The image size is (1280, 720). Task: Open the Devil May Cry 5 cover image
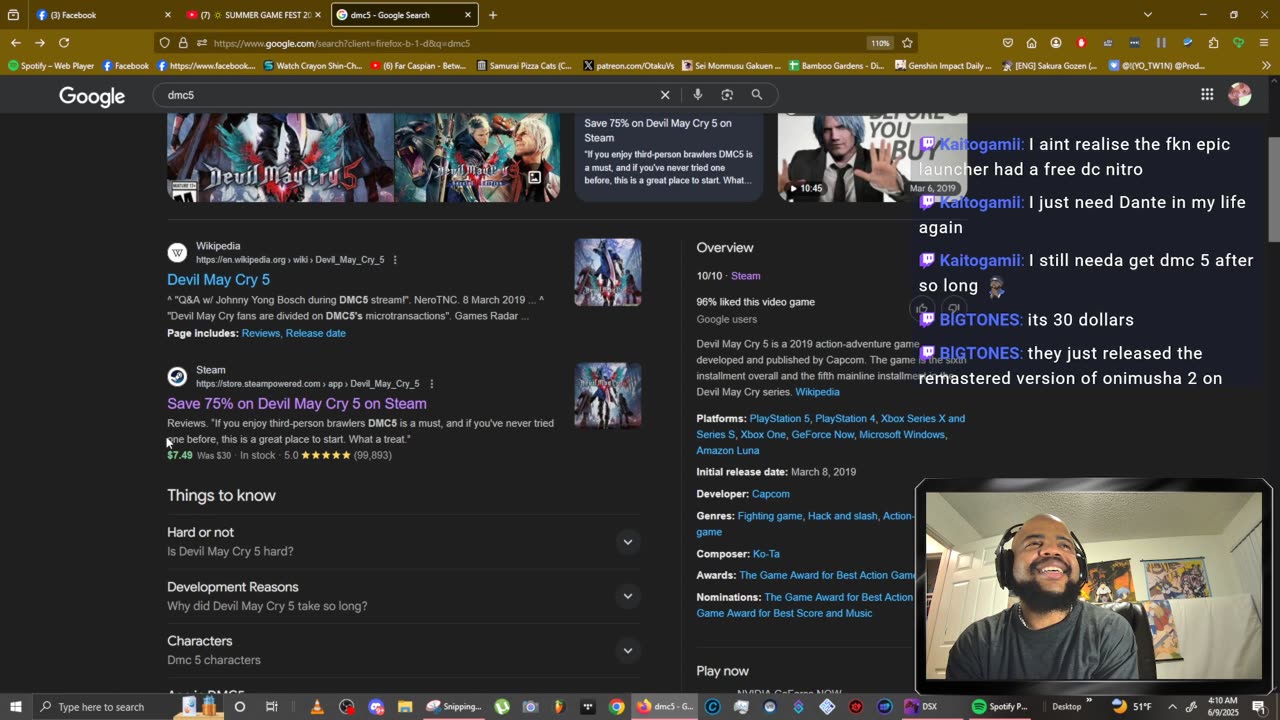coord(280,158)
